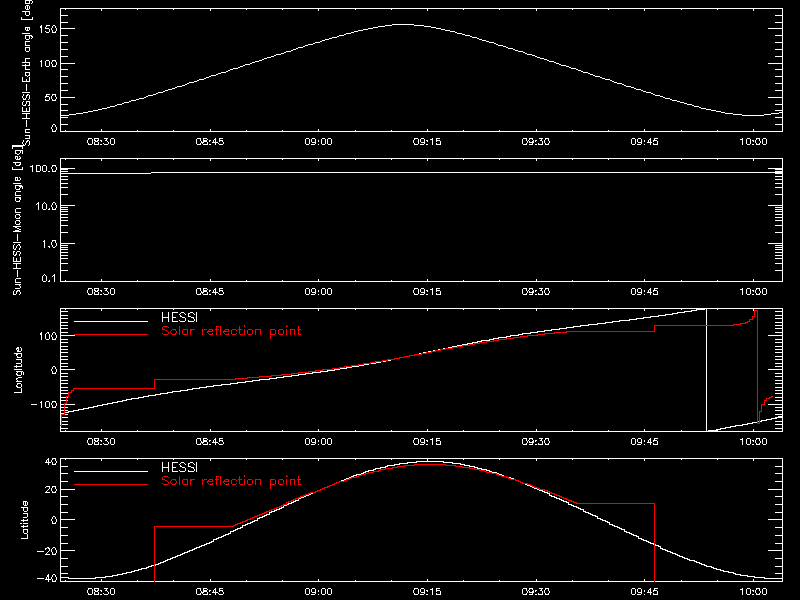Select Solar reflection point legend in Longitude plot
This screenshot has height=600, width=800.
tap(231, 331)
